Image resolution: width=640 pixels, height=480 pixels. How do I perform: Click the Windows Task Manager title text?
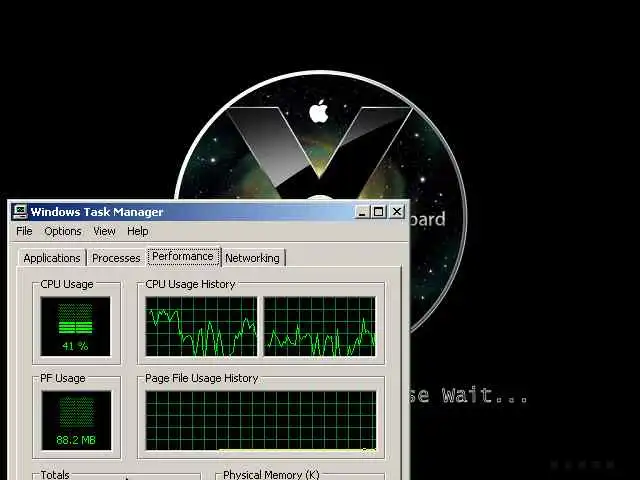click(97, 212)
